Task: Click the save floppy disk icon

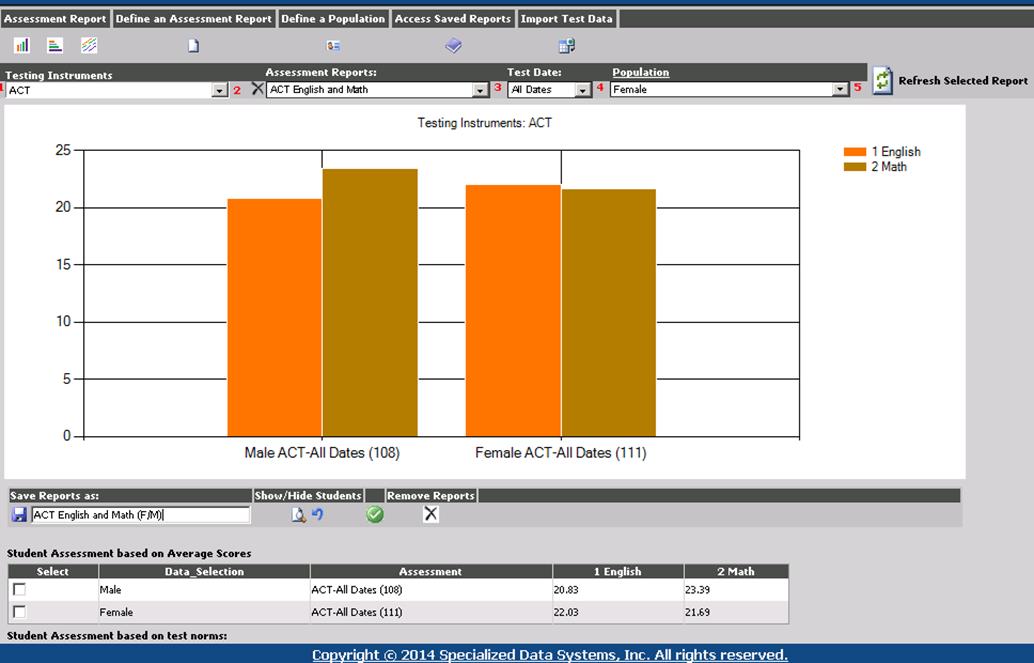Action: pos(19,514)
